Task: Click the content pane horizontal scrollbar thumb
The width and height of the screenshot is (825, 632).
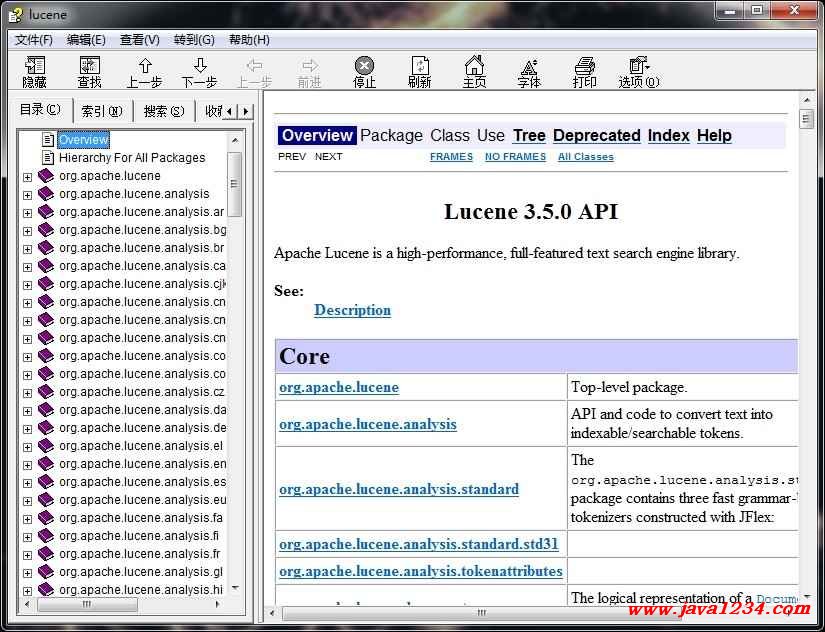Action: point(481,613)
